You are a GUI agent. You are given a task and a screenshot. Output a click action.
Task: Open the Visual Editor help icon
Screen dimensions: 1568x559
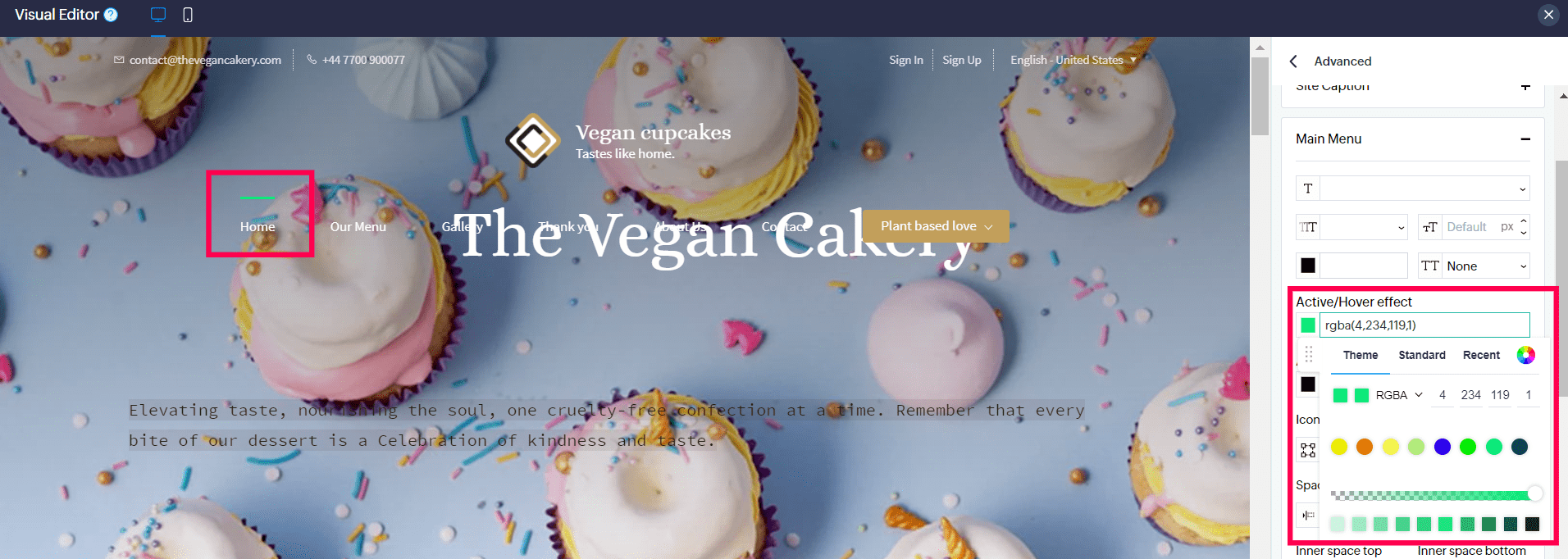[111, 15]
